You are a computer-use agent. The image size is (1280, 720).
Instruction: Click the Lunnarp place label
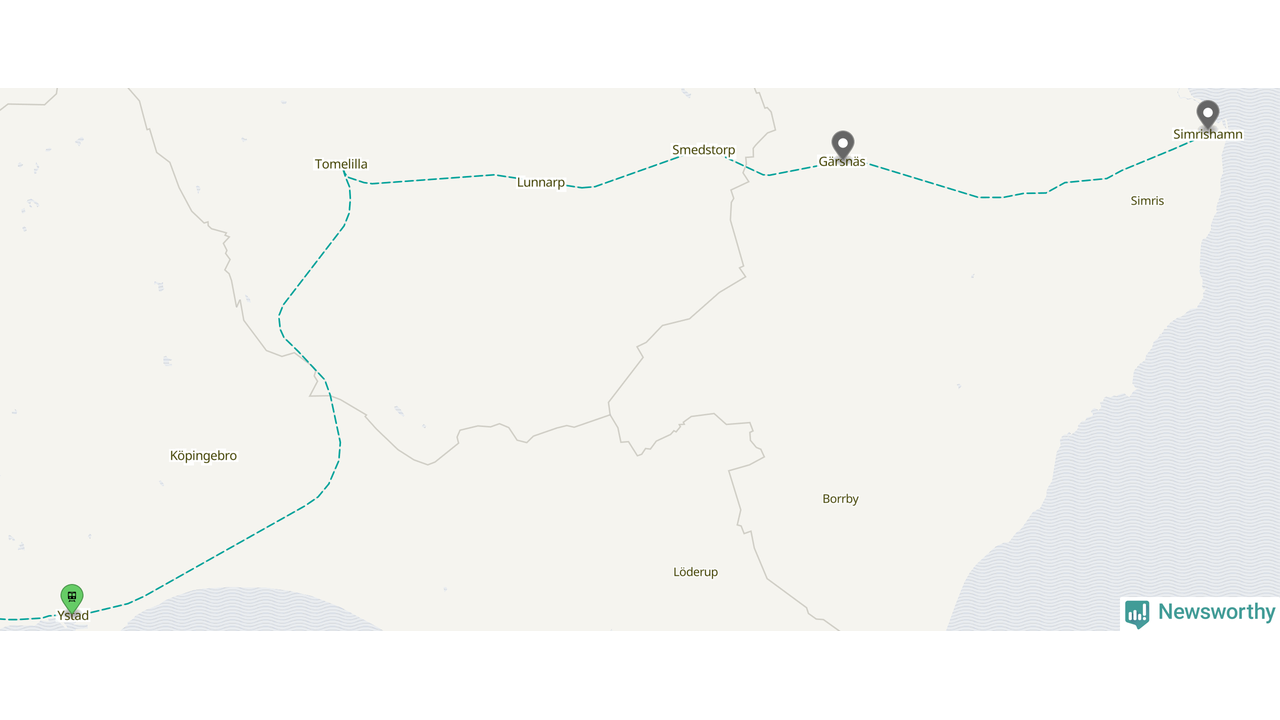[541, 182]
